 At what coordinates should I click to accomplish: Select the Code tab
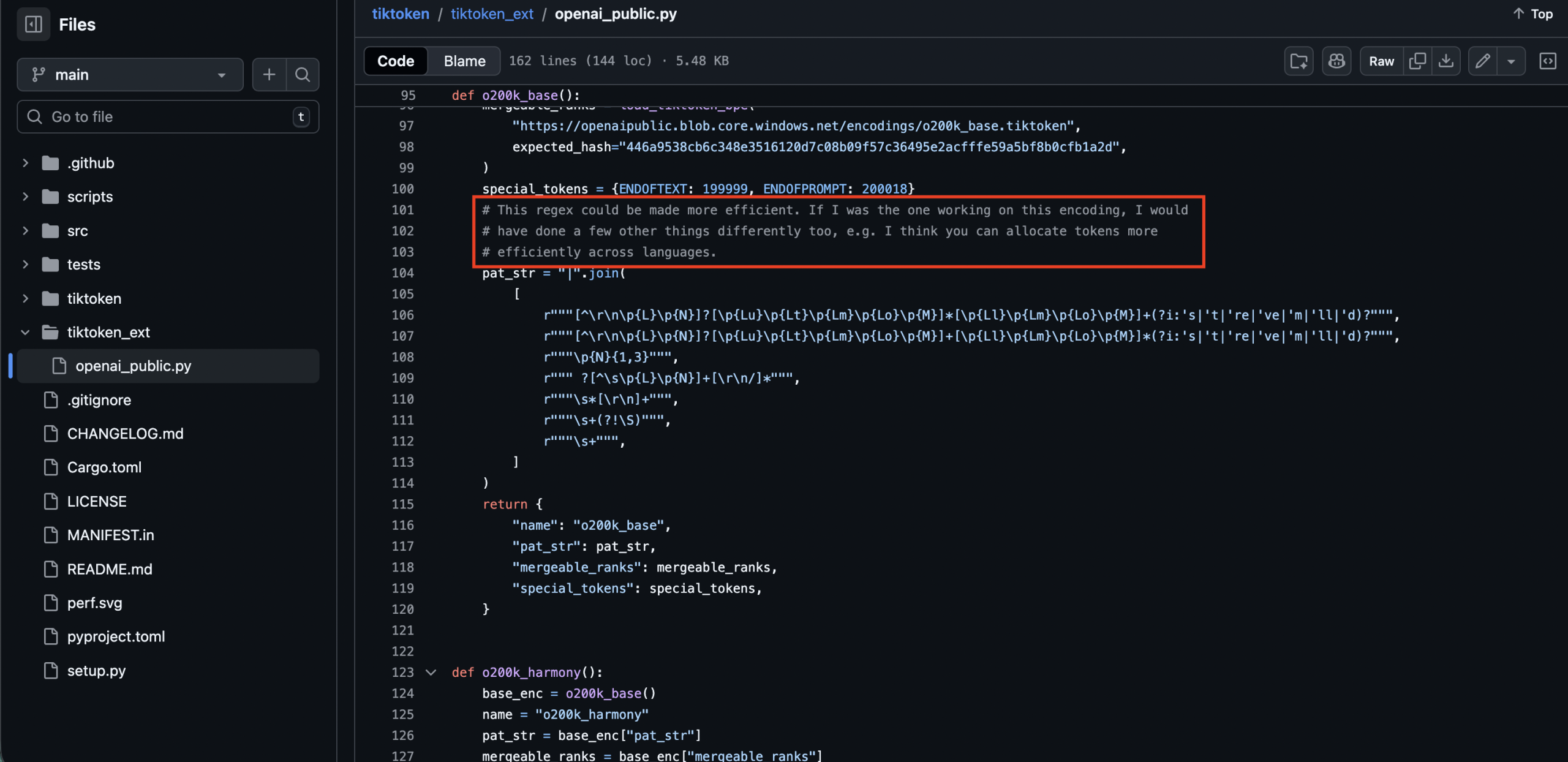pyautogui.click(x=396, y=61)
